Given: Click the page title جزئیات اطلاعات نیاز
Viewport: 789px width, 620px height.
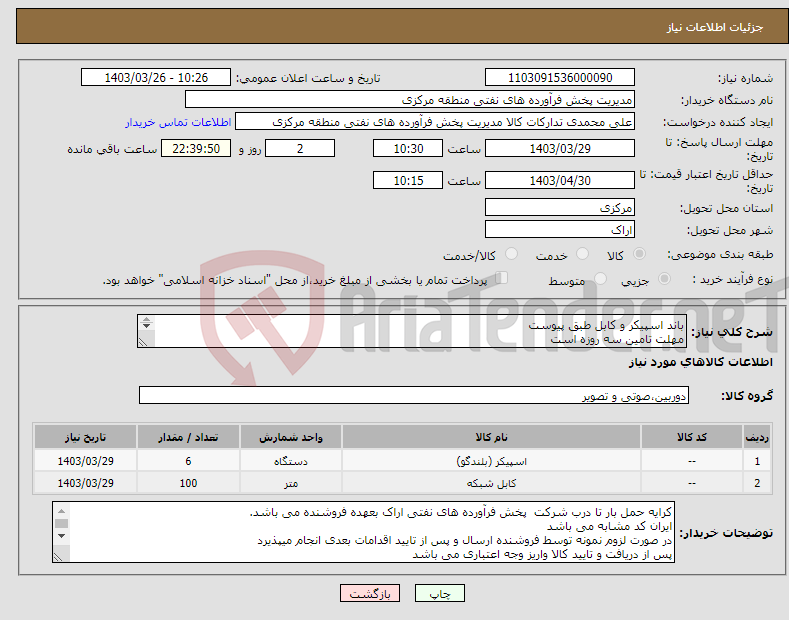Looking at the screenshot, I should [715, 27].
